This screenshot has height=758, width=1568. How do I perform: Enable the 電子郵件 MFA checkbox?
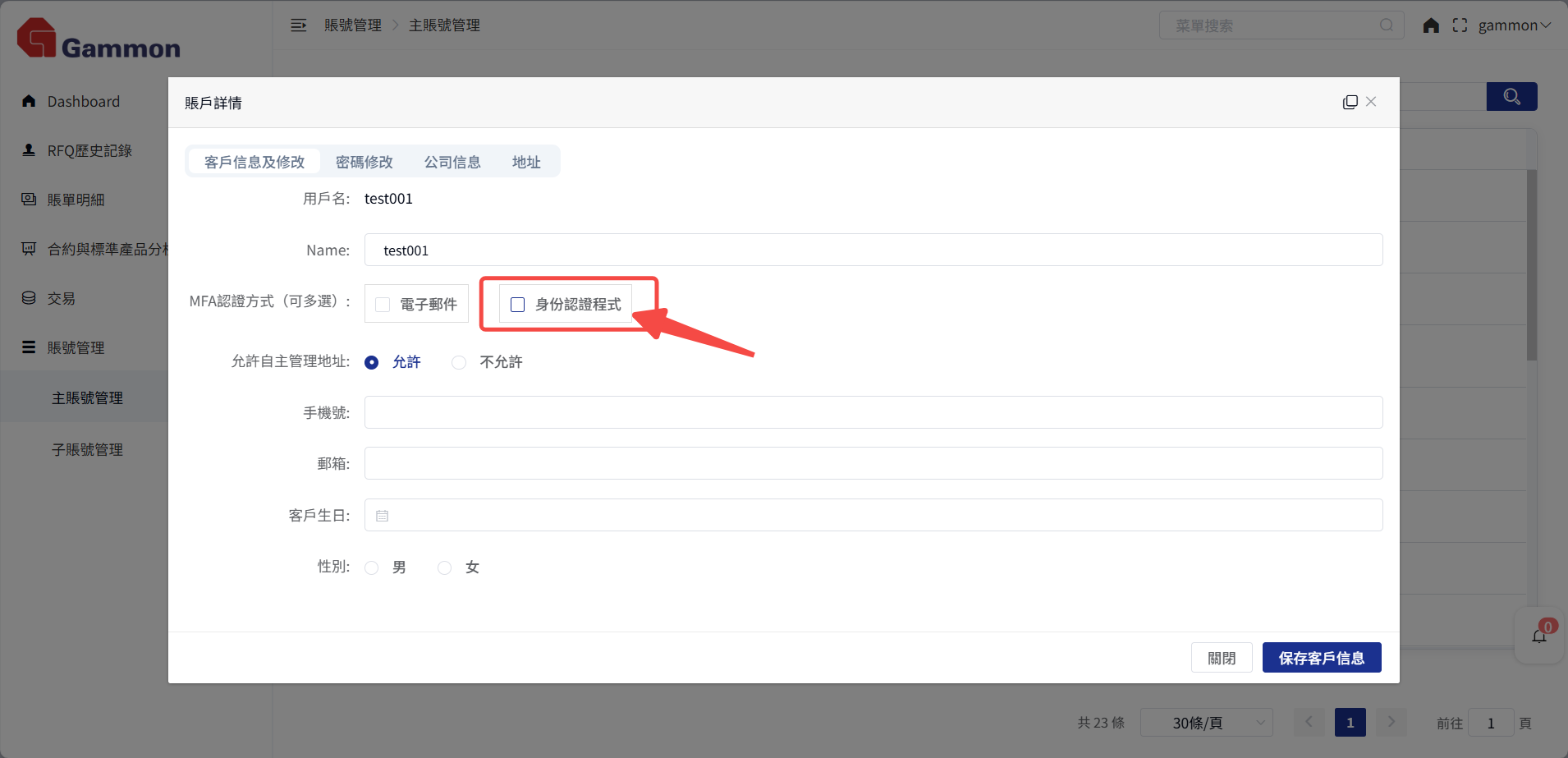(x=383, y=305)
